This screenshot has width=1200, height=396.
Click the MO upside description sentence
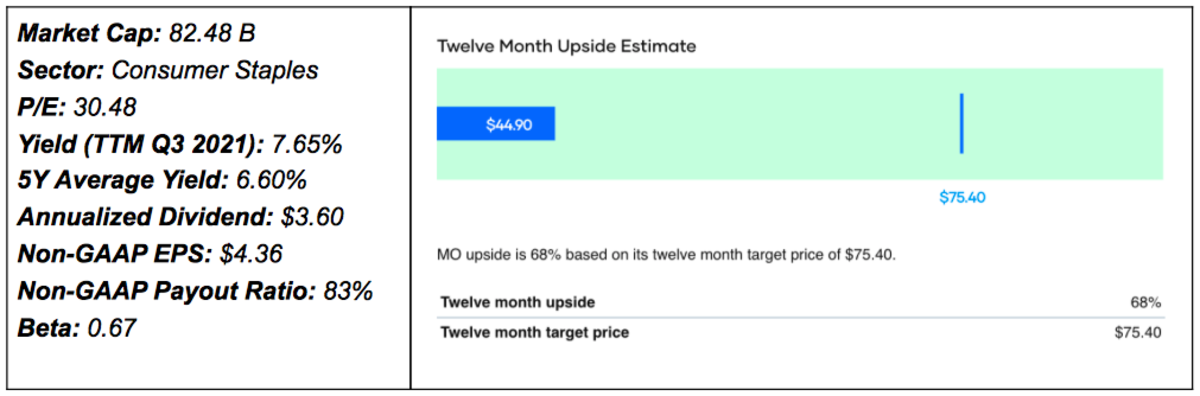tap(667, 255)
